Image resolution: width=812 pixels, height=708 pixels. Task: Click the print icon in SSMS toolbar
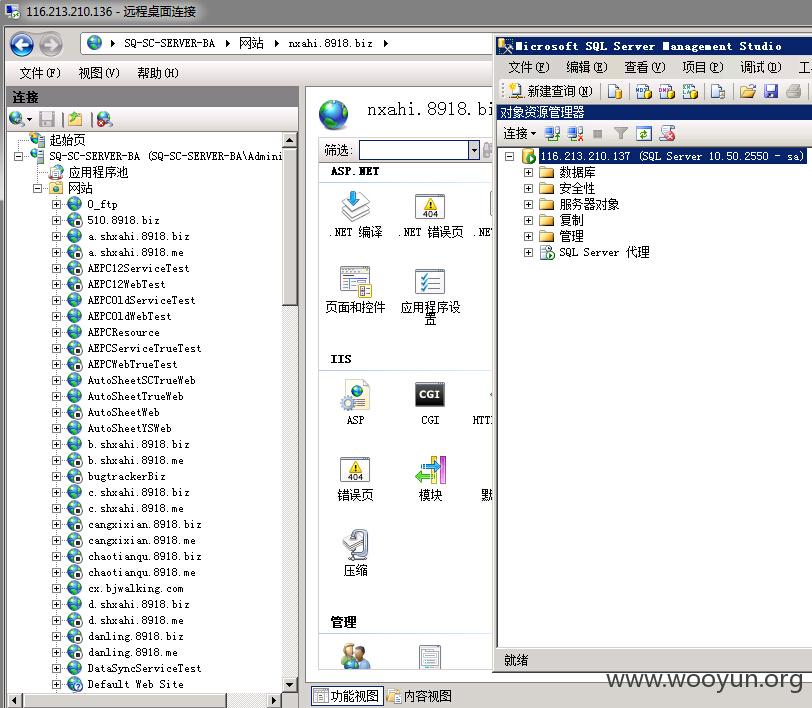click(x=793, y=92)
